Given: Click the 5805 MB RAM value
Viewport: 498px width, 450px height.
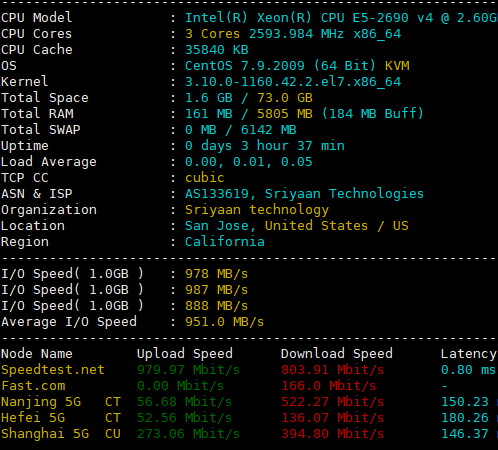Looking at the screenshot, I should point(285,114).
